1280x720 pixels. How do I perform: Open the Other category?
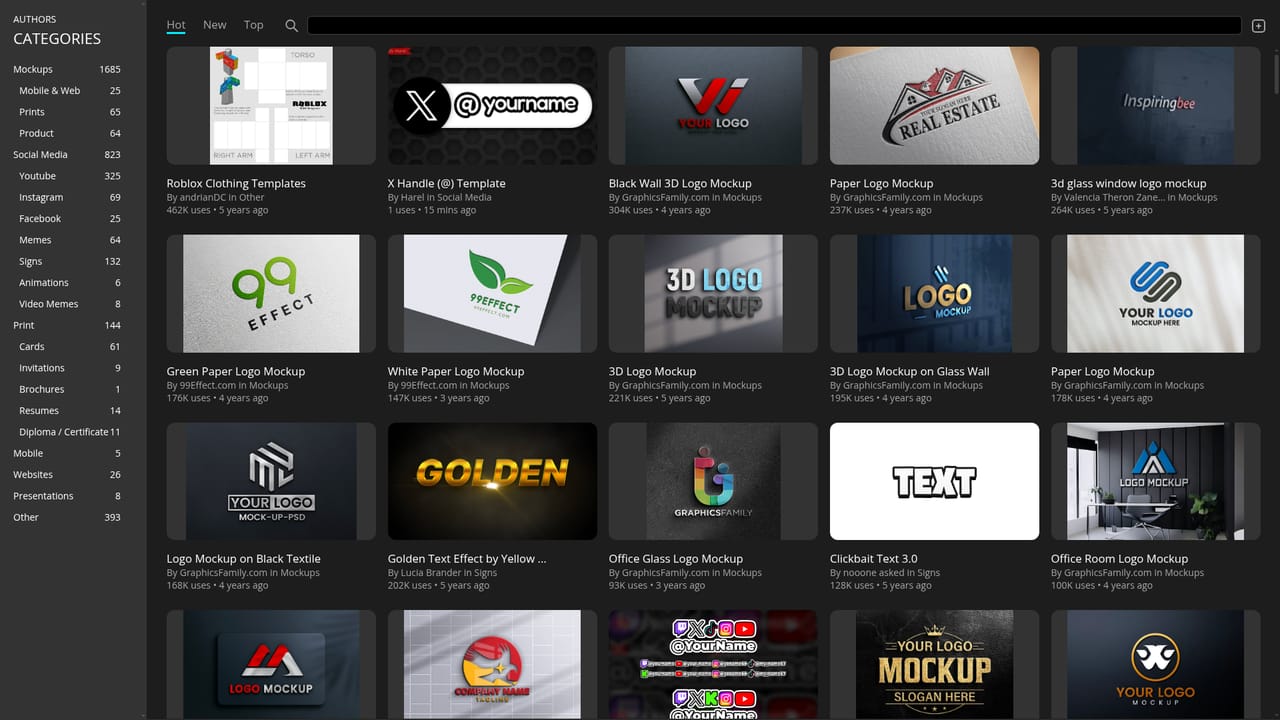tap(66, 517)
